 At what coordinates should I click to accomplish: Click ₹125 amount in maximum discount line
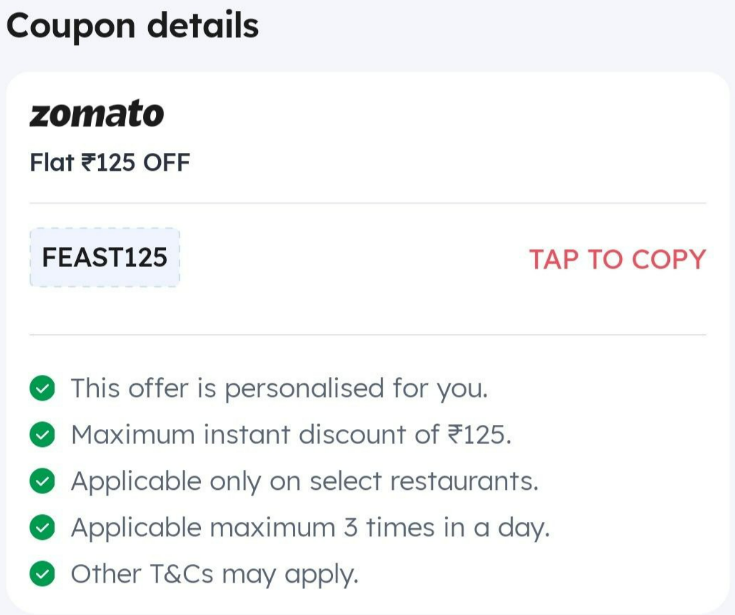pos(479,435)
